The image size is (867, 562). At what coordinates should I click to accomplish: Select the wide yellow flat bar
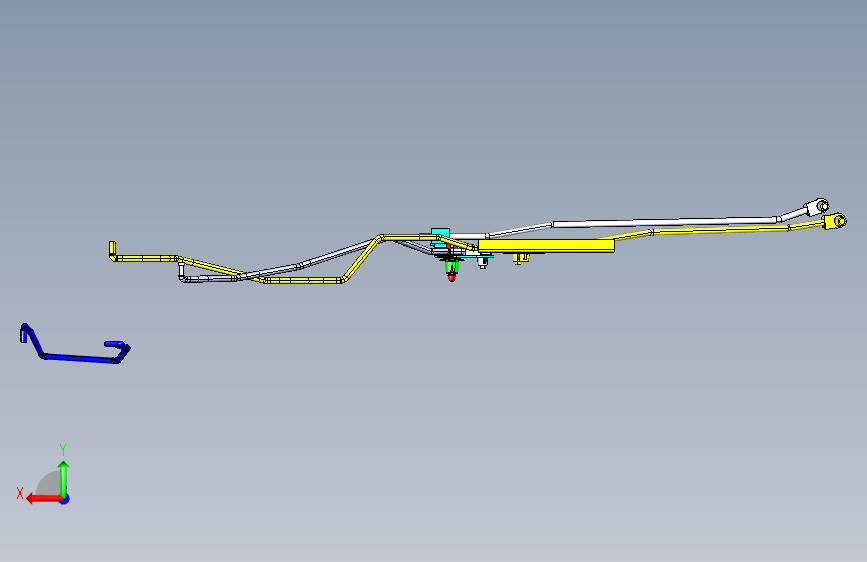coord(546,246)
